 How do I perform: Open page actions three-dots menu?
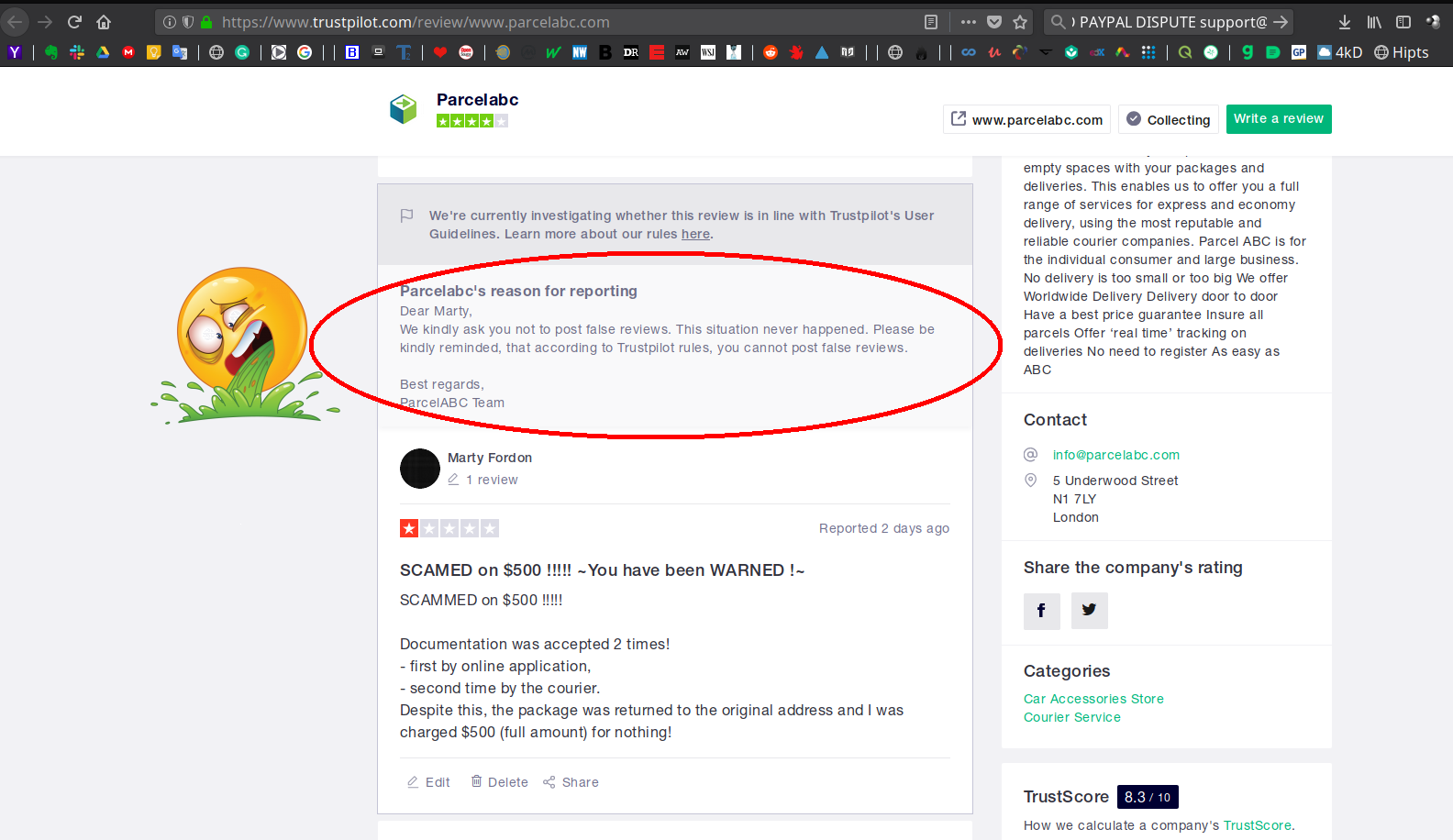pyautogui.click(x=969, y=22)
